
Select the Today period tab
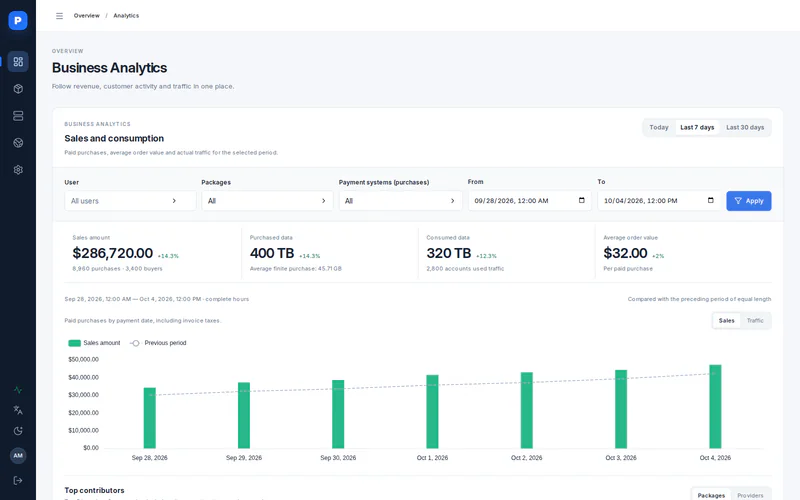(659, 128)
